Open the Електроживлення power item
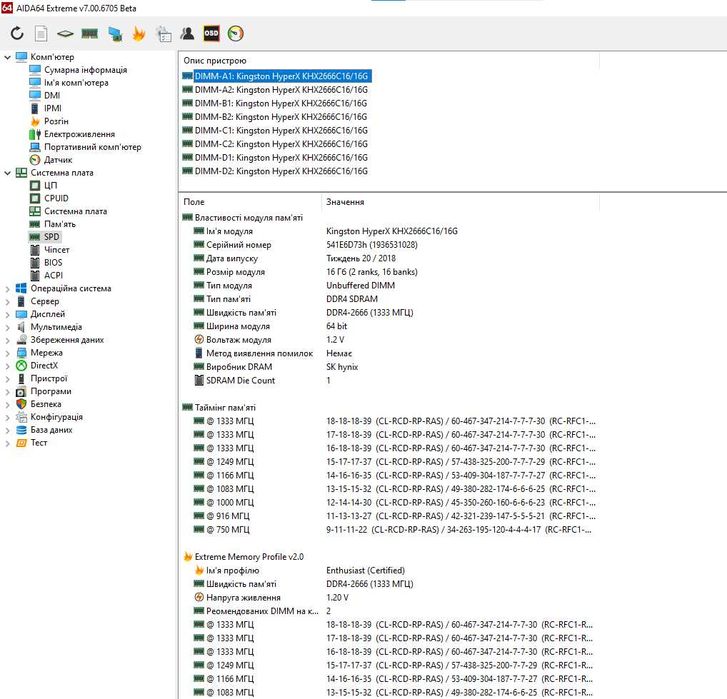Image resolution: width=727 pixels, height=699 pixels. pos(79,134)
